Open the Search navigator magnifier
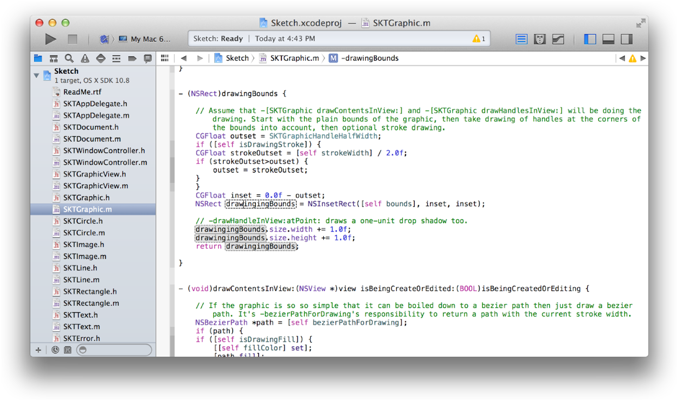This screenshot has width=678, height=401. [x=69, y=58]
